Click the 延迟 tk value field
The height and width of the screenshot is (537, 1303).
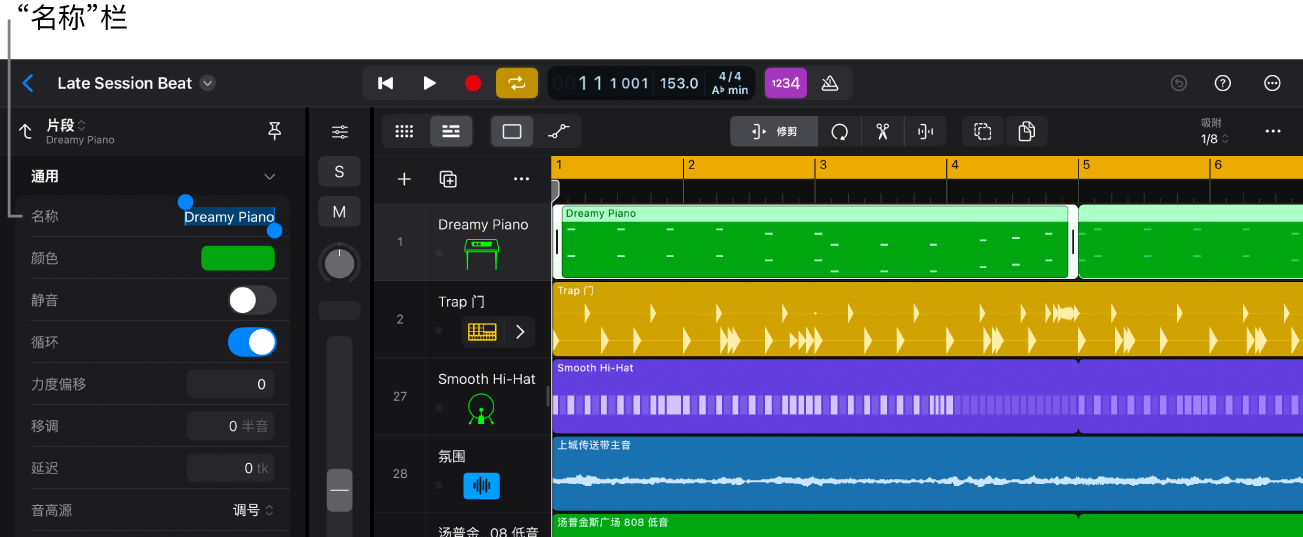(x=231, y=468)
